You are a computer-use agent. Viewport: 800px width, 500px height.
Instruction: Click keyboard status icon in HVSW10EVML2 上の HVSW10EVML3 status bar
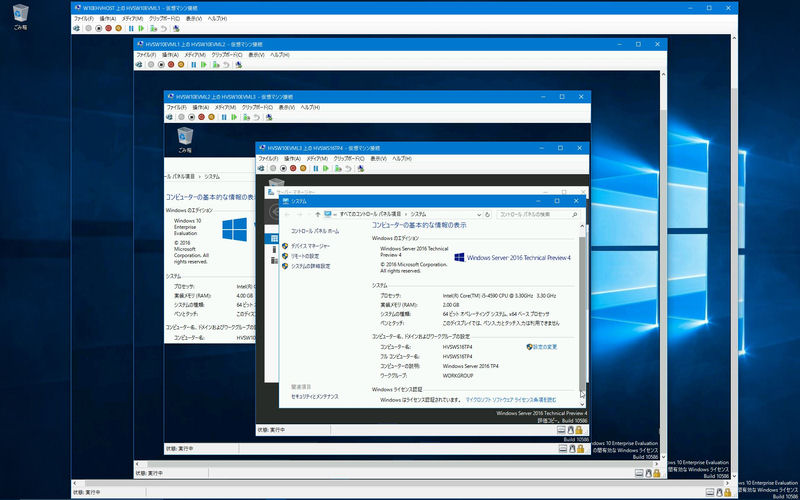(563, 449)
